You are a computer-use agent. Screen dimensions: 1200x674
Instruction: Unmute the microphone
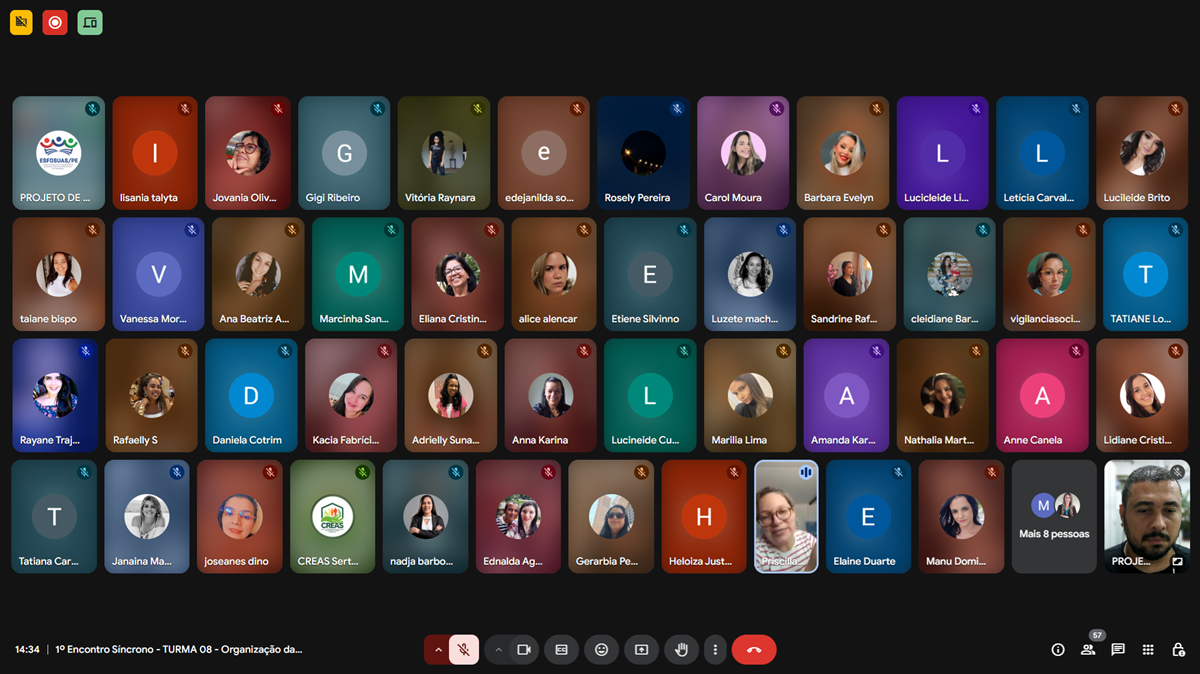tap(463, 650)
